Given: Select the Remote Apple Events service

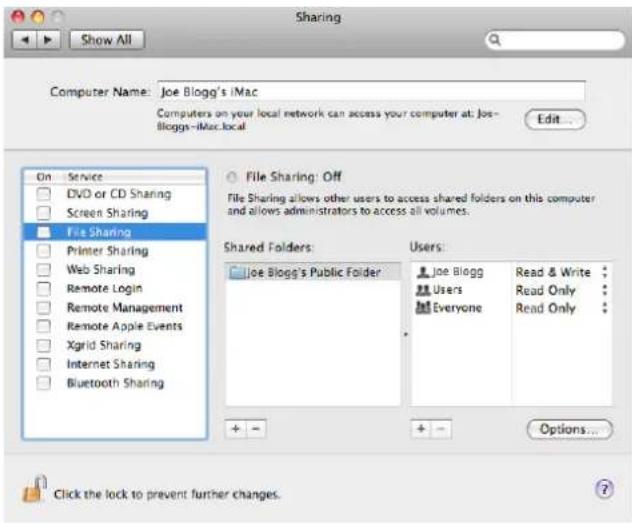Looking at the screenshot, I should coord(115,326).
